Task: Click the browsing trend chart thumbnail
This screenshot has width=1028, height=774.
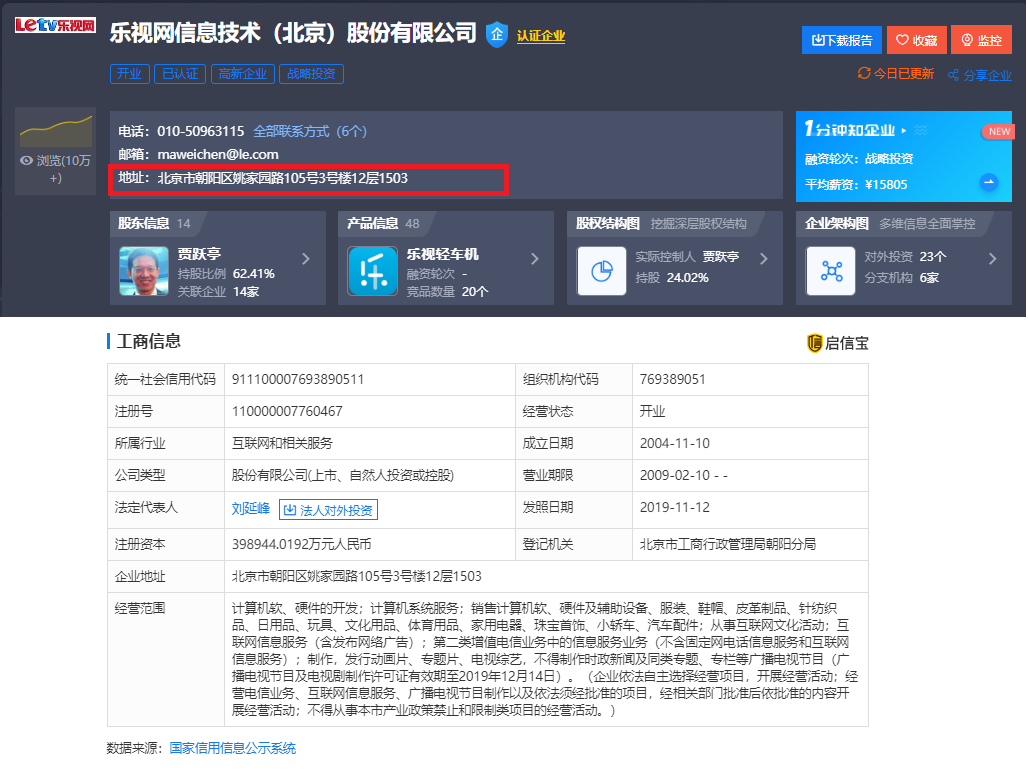Action: tap(56, 131)
